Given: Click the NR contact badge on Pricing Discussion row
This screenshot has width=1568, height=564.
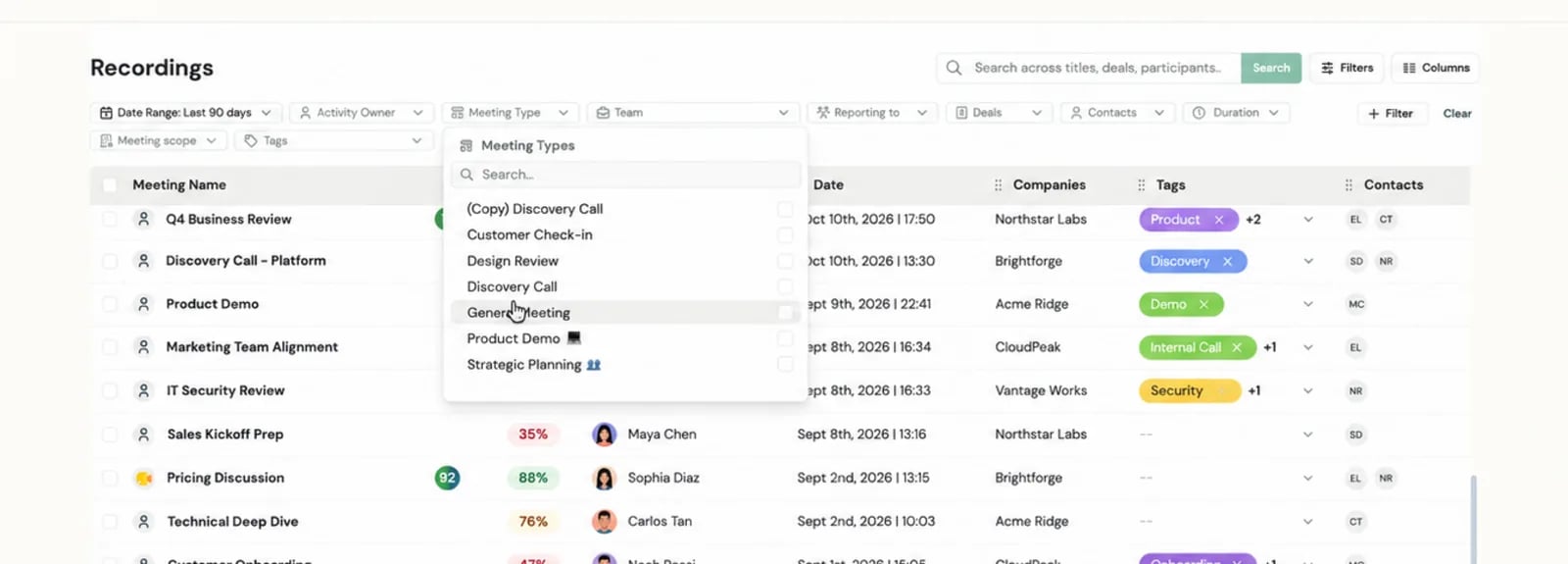Looking at the screenshot, I should tap(1386, 478).
